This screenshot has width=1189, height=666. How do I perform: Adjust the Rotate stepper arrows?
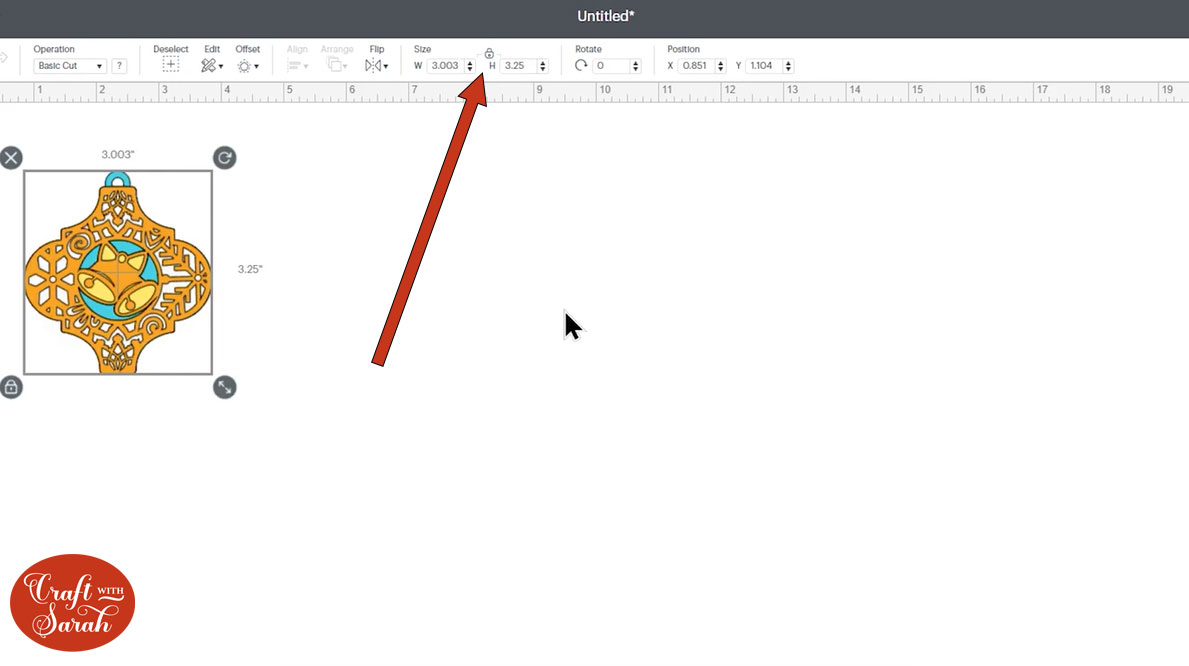coord(635,66)
